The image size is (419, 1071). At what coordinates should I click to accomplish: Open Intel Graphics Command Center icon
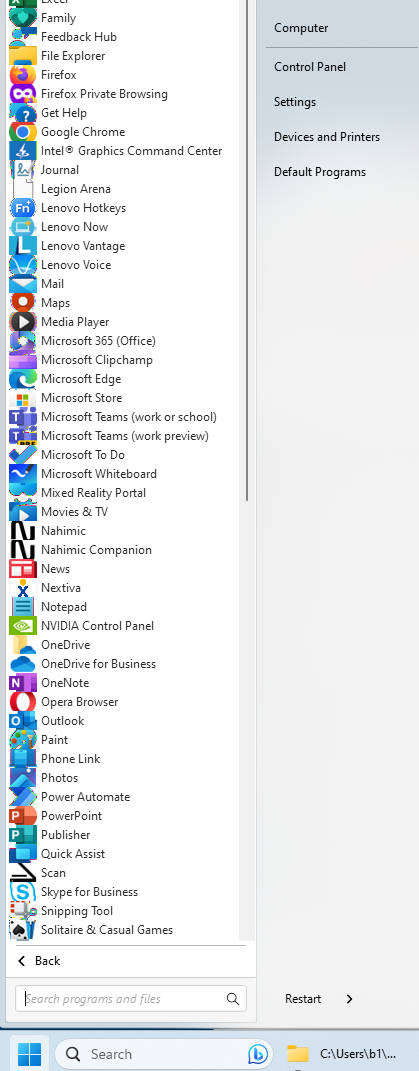click(x=23, y=151)
